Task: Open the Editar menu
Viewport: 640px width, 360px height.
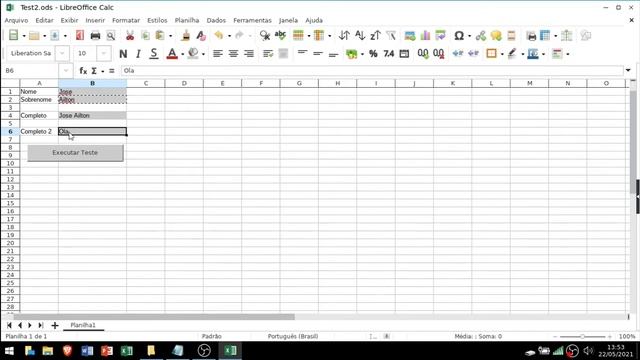Action: click(44, 20)
